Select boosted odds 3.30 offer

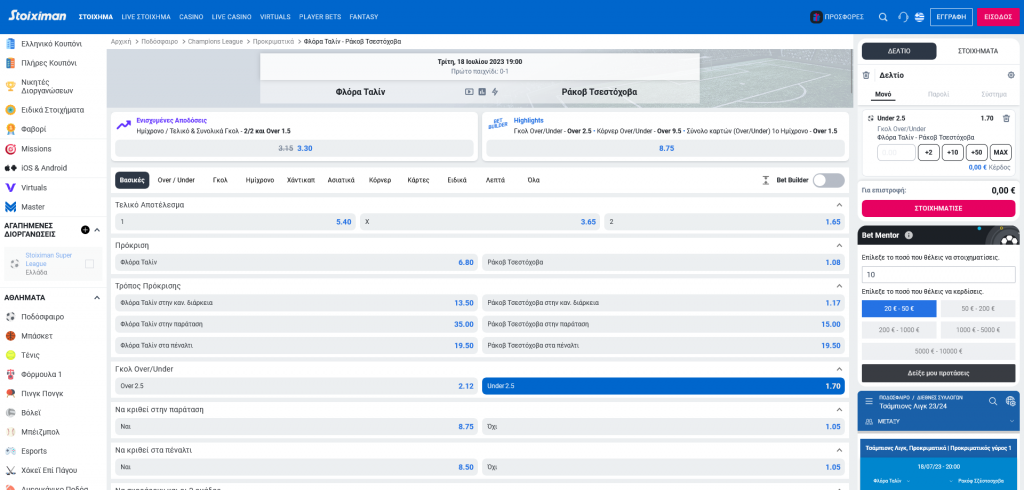294,148
